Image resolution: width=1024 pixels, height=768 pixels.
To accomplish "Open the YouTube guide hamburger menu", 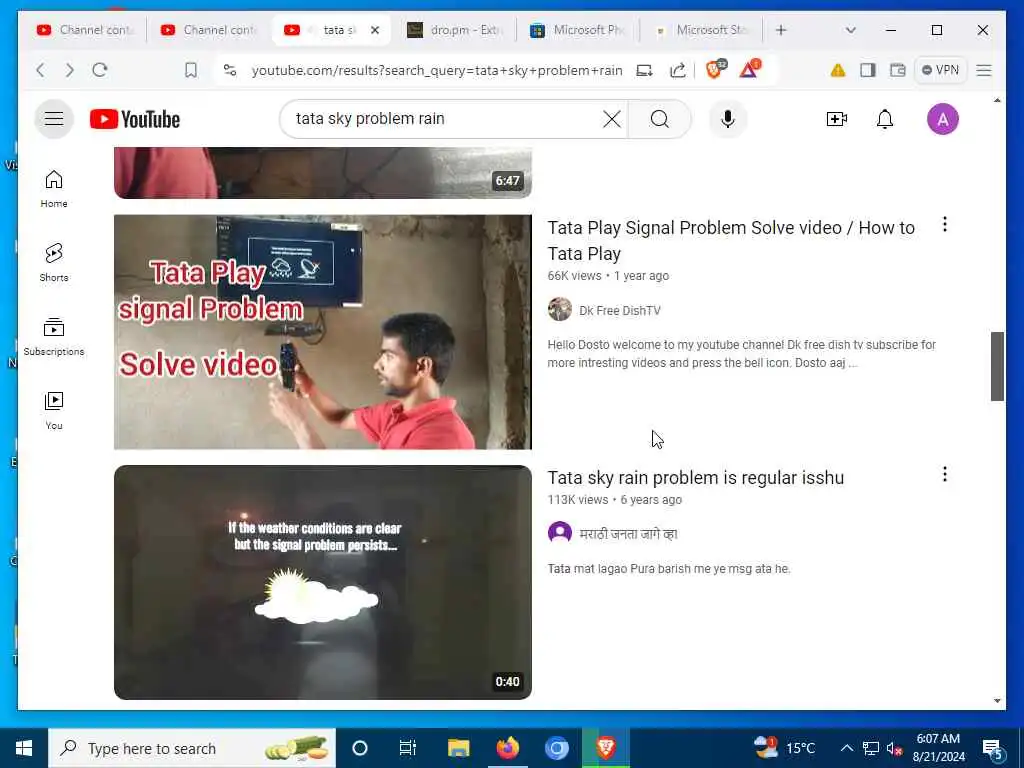I will click(x=54, y=119).
